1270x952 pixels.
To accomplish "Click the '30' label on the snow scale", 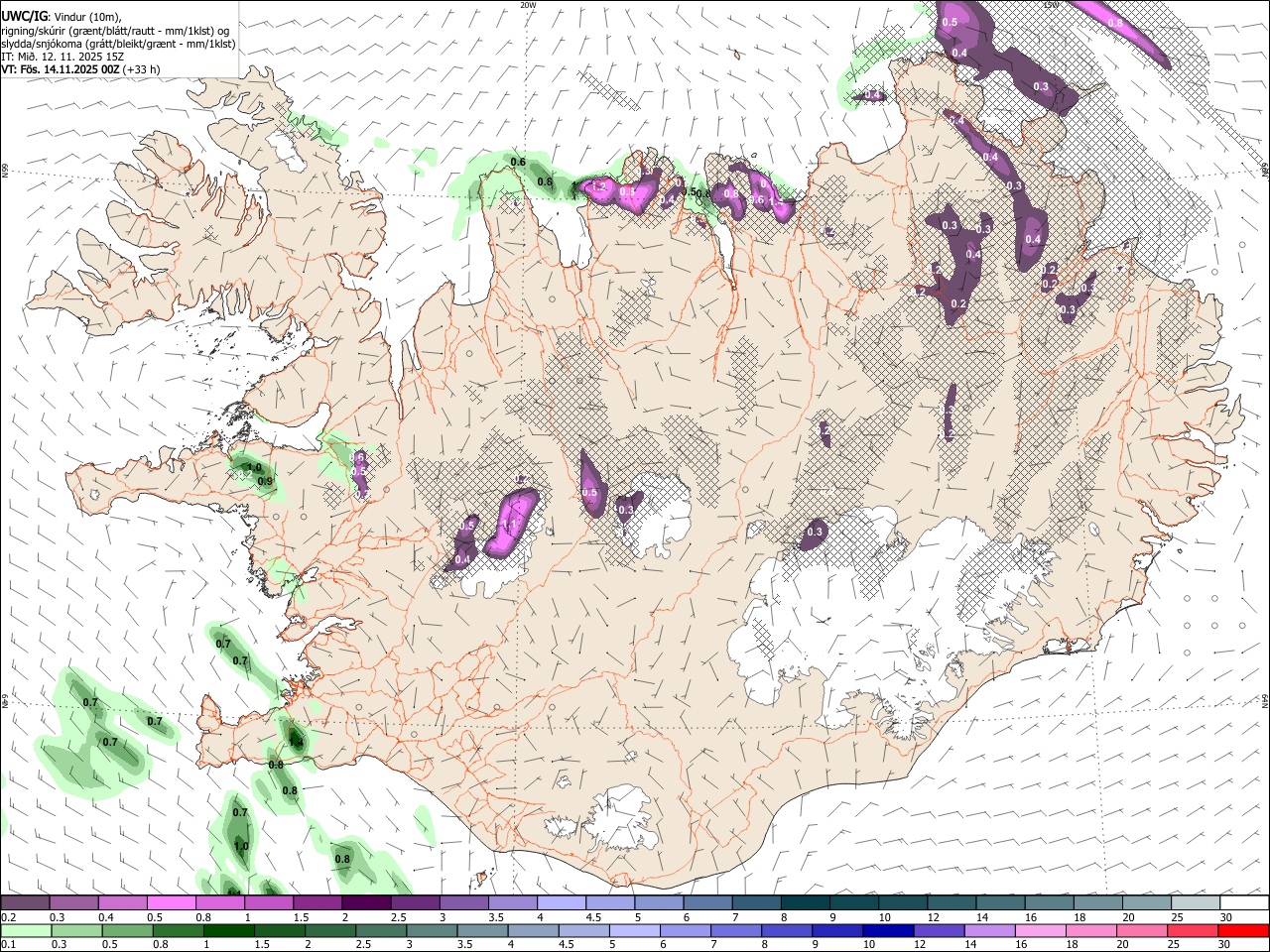I will point(1225,917).
